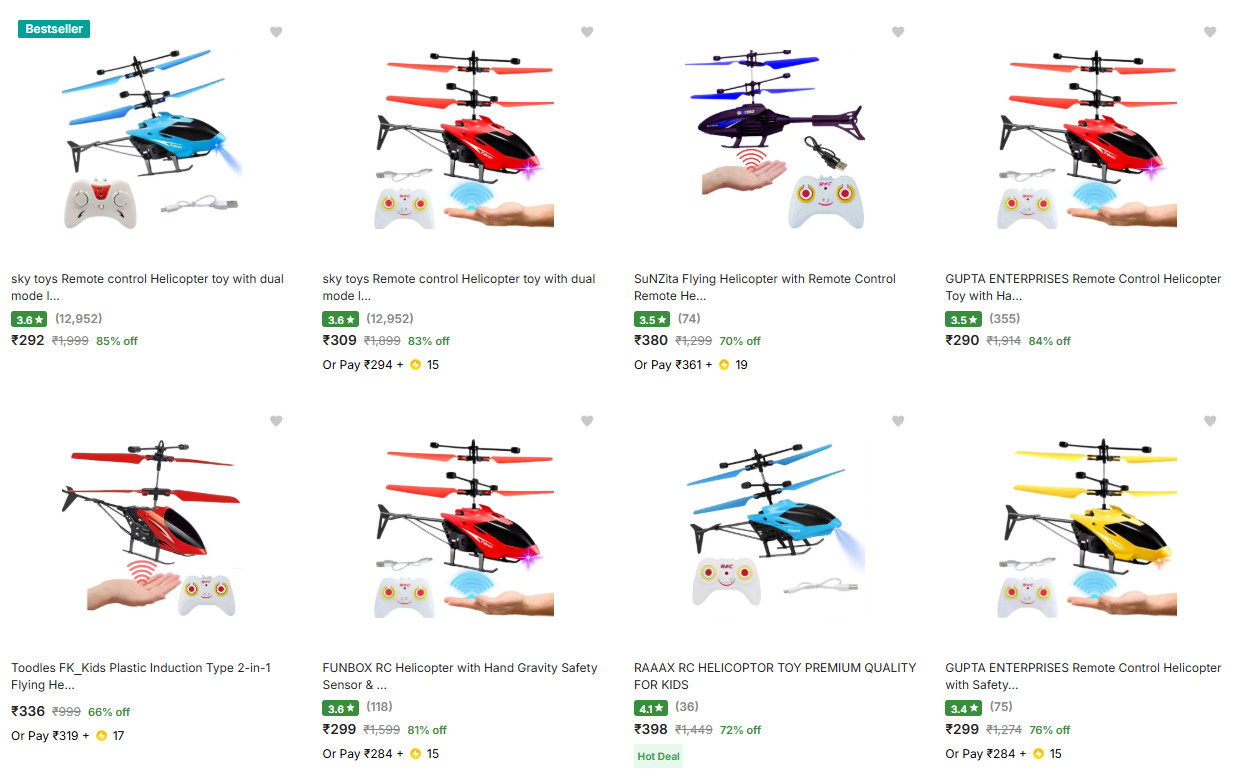This screenshot has width=1235, height=783.
Task: Click heart icon on ₹290 GUPTA ENTERPRISES helicopter
Action: (1210, 32)
